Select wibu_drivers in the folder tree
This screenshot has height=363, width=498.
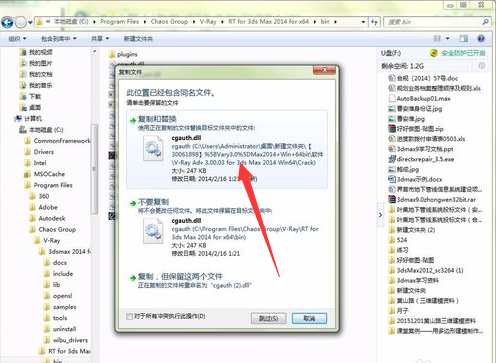click(70, 340)
